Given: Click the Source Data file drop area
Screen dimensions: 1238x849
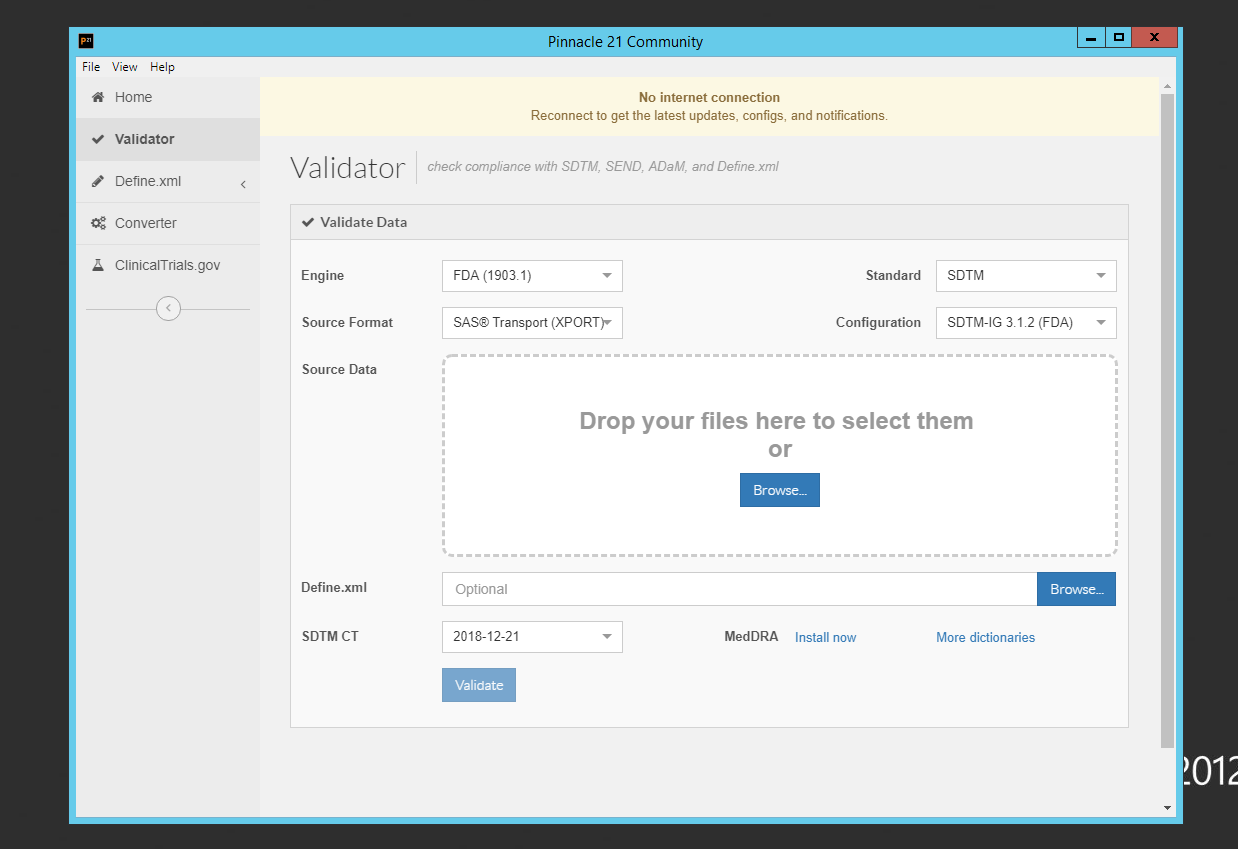Looking at the screenshot, I should pyautogui.click(x=780, y=455).
